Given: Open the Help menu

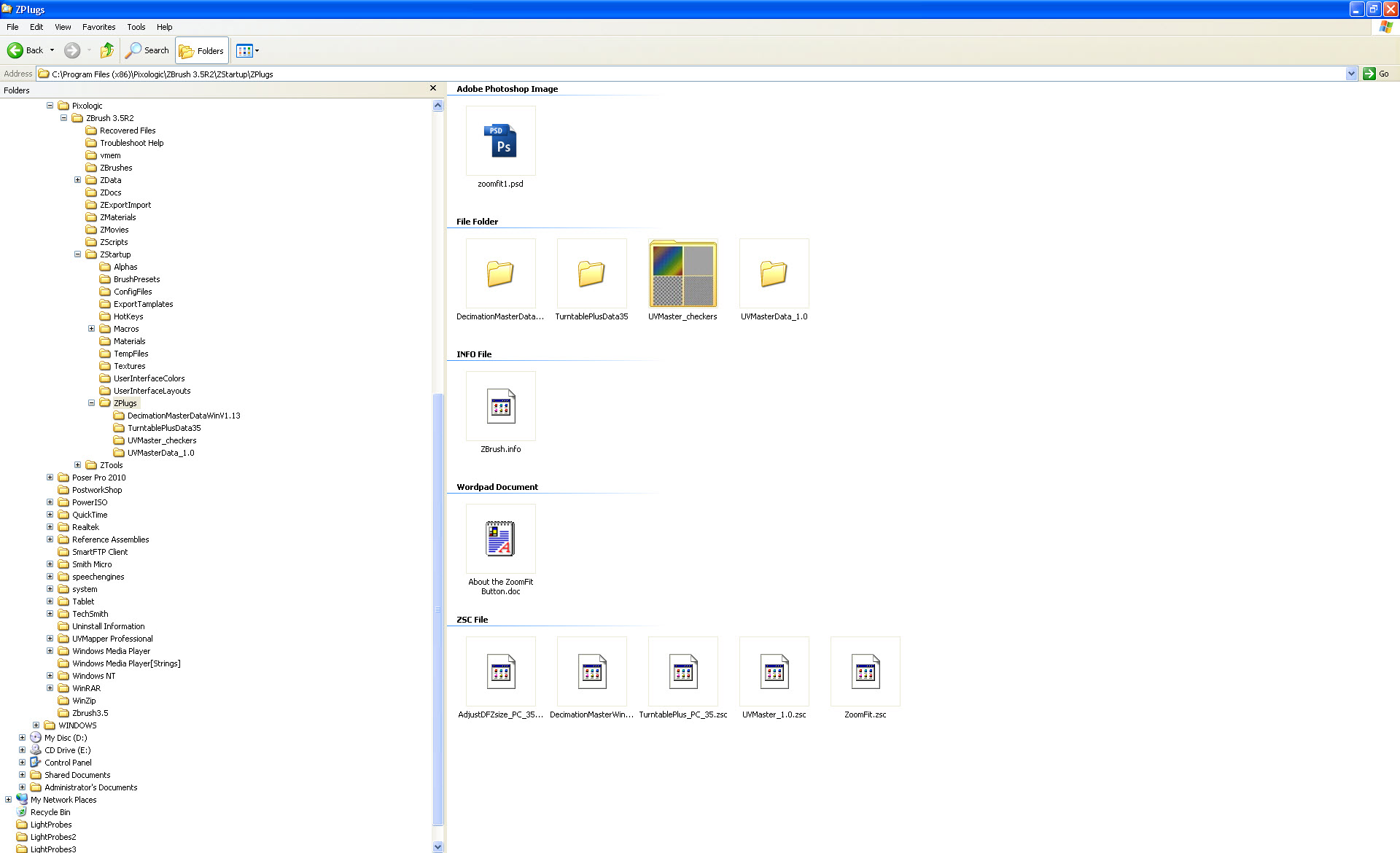Looking at the screenshot, I should (x=165, y=27).
